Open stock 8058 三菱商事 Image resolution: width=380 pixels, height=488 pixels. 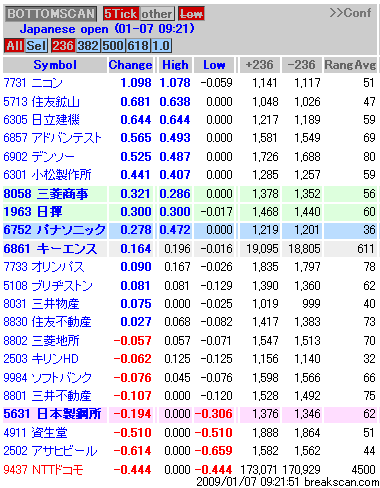[x=46, y=194]
